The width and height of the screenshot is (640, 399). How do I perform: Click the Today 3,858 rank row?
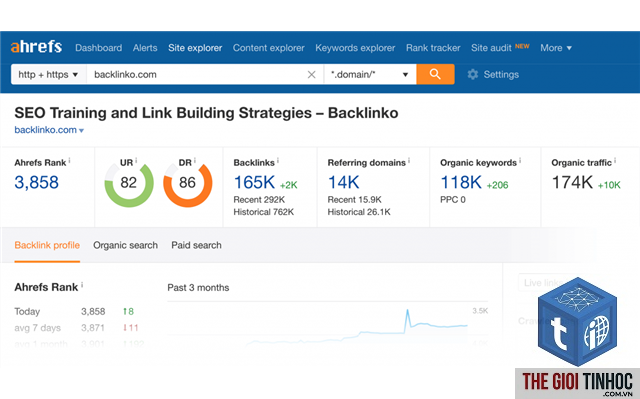pos(74,311)
